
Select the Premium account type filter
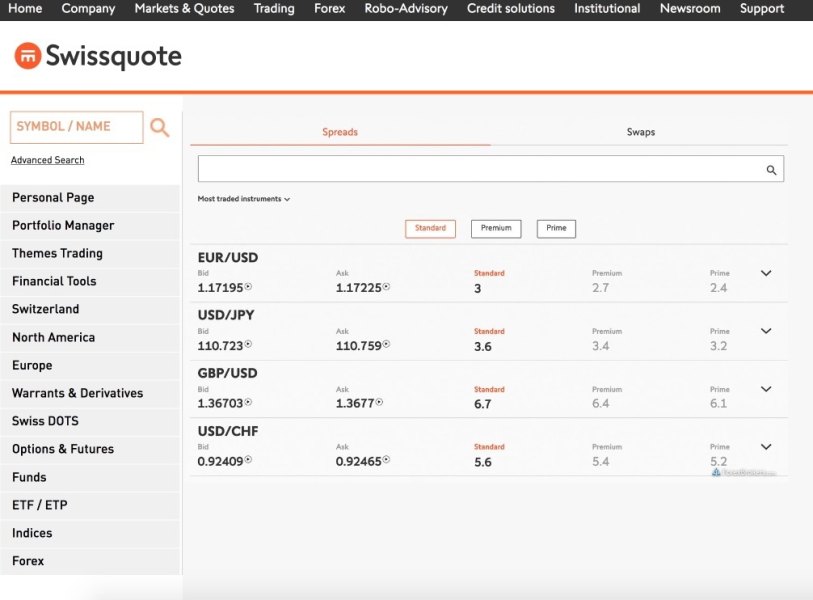point(496,228)
